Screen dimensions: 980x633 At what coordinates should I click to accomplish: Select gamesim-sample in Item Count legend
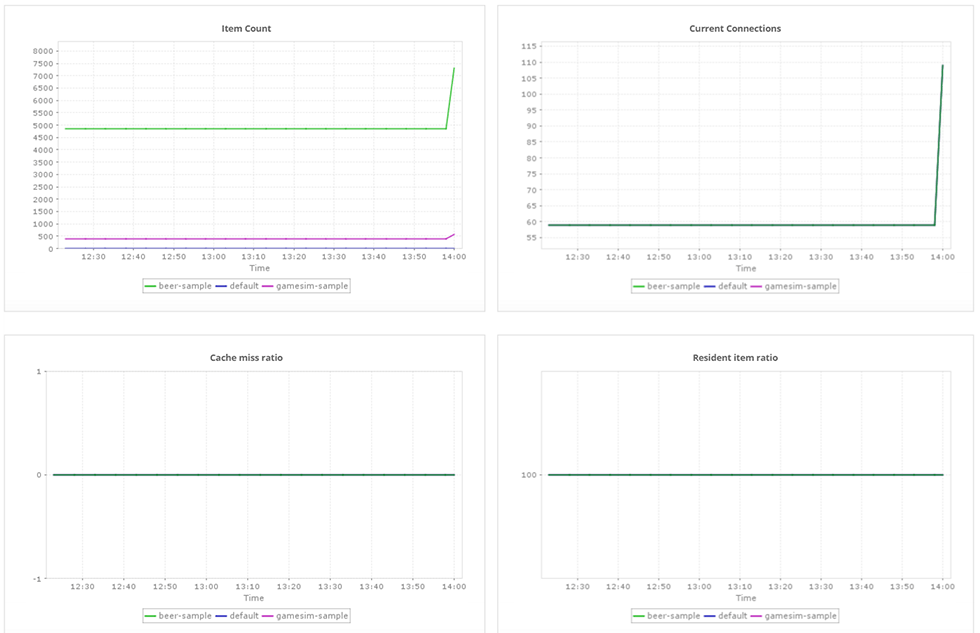[305, 286]
